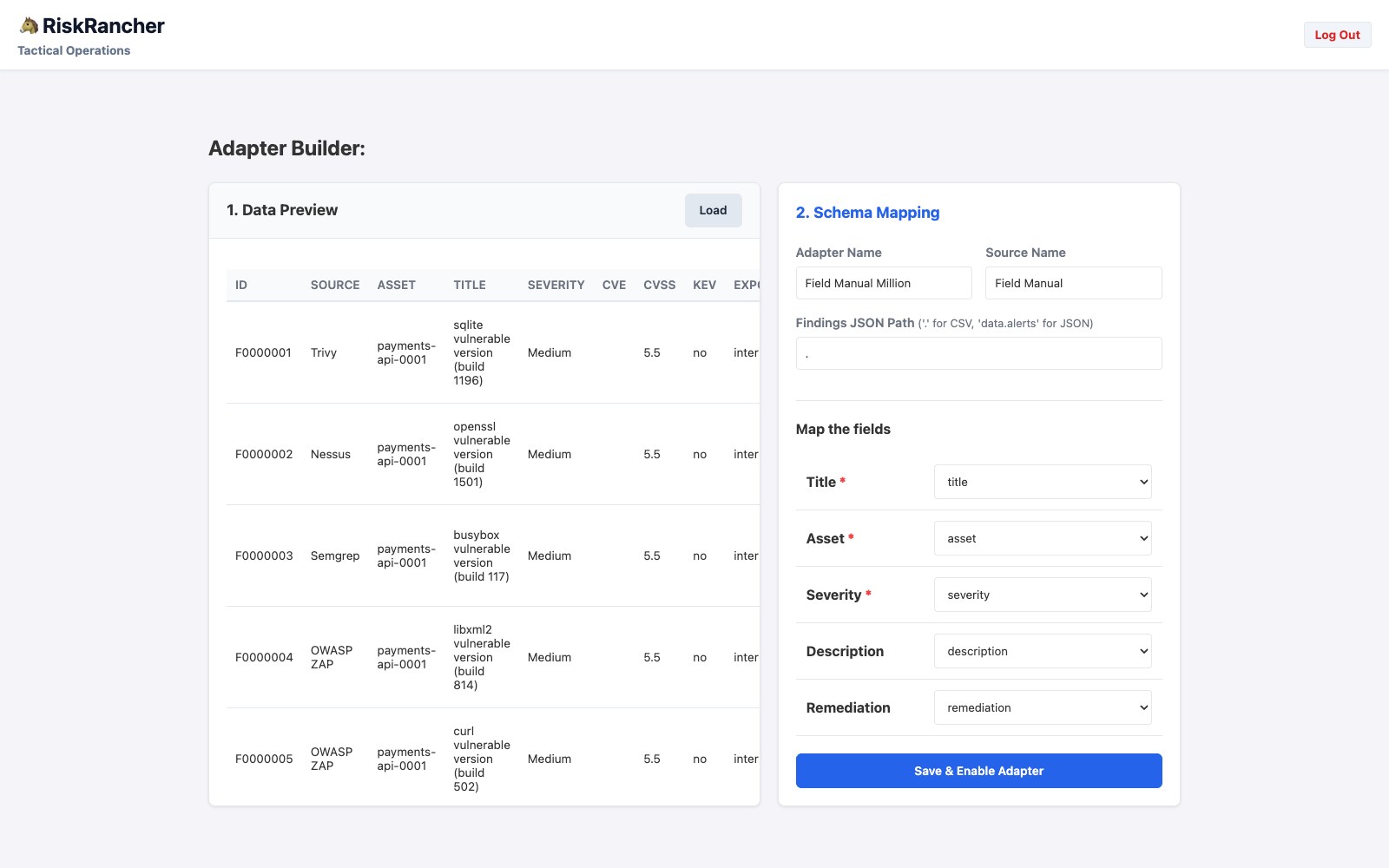The width and height of the screenshot is (1389, 868).
Task: Click the Schema Mapping heading
Action: [x=867, y=213]
